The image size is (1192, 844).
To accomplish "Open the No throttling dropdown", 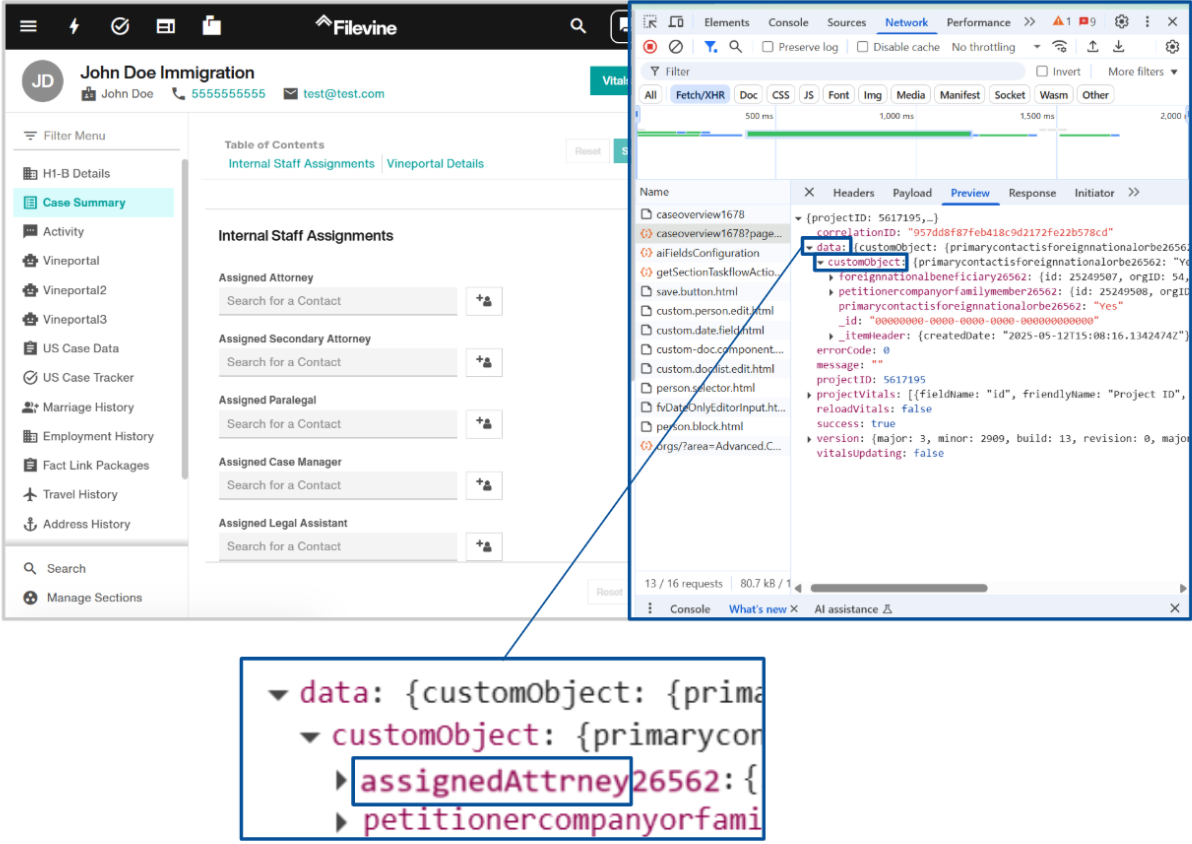I will (996, 46).
